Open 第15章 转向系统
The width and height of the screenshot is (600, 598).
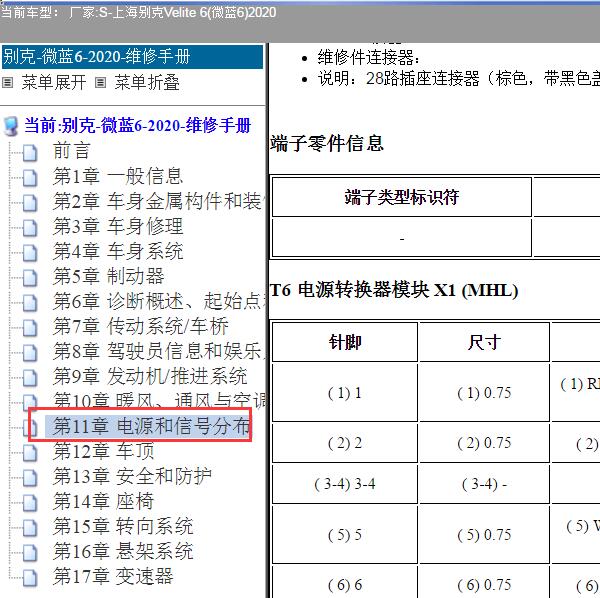pyautogui.click(x=123, y=526)
